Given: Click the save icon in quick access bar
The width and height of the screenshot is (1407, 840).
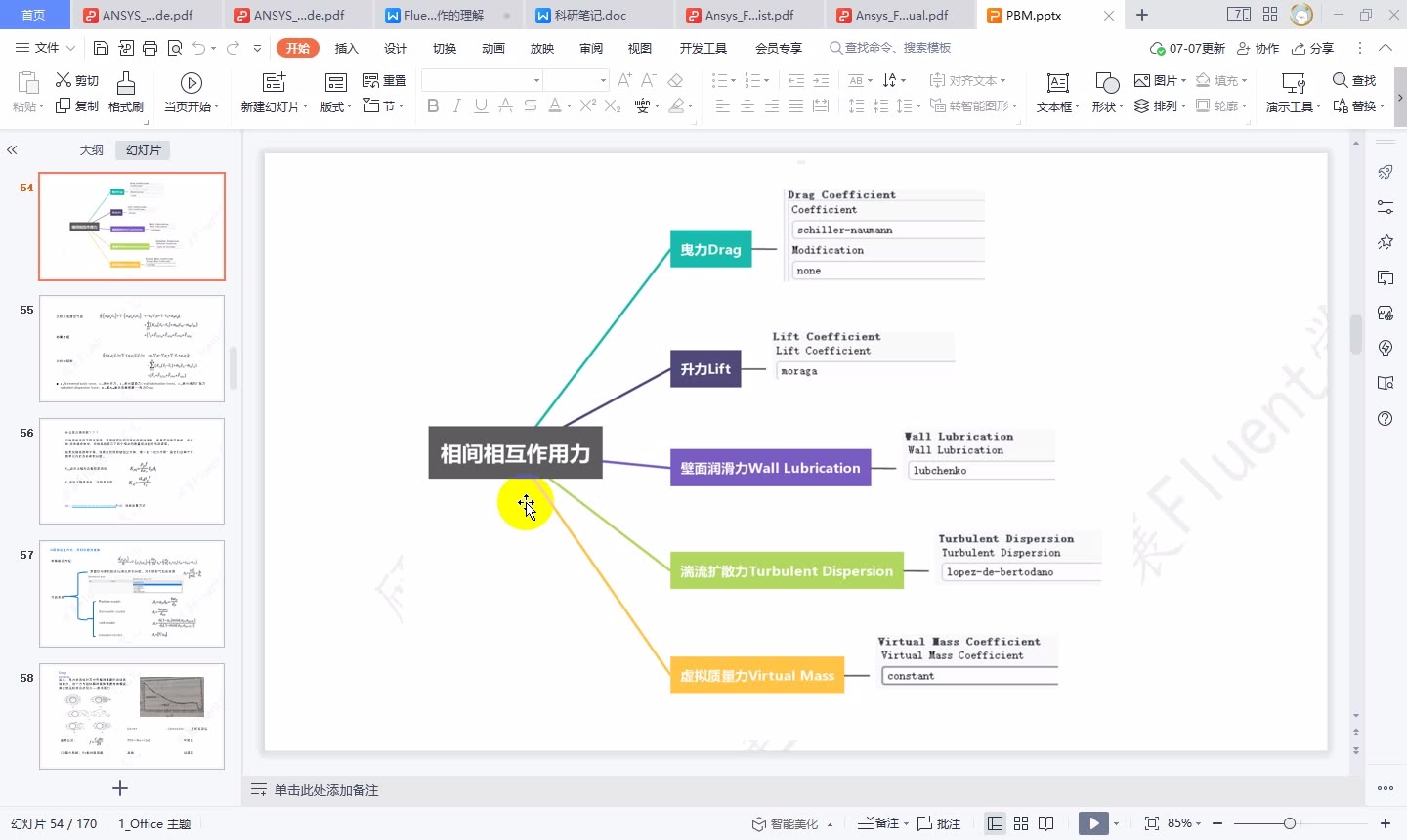Looking at the screenshot, I should (x=101, y=48).
